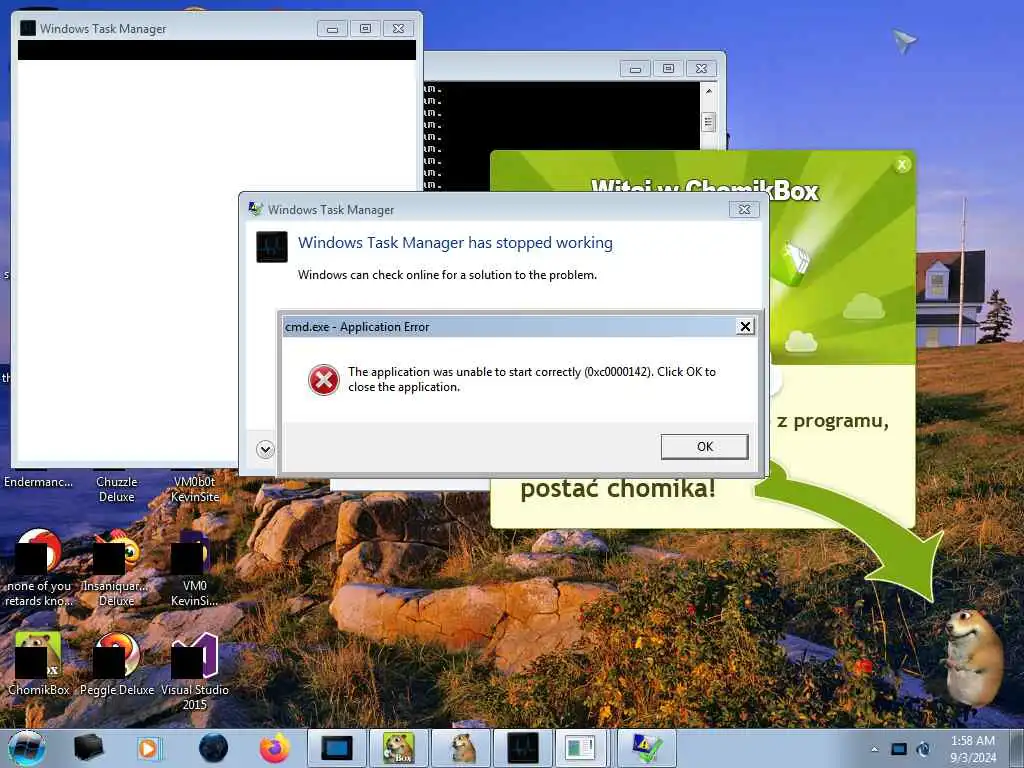The image size is (1024, 768).
Task: Click the console window scrollbar thumb
Action: coord(709,122)
